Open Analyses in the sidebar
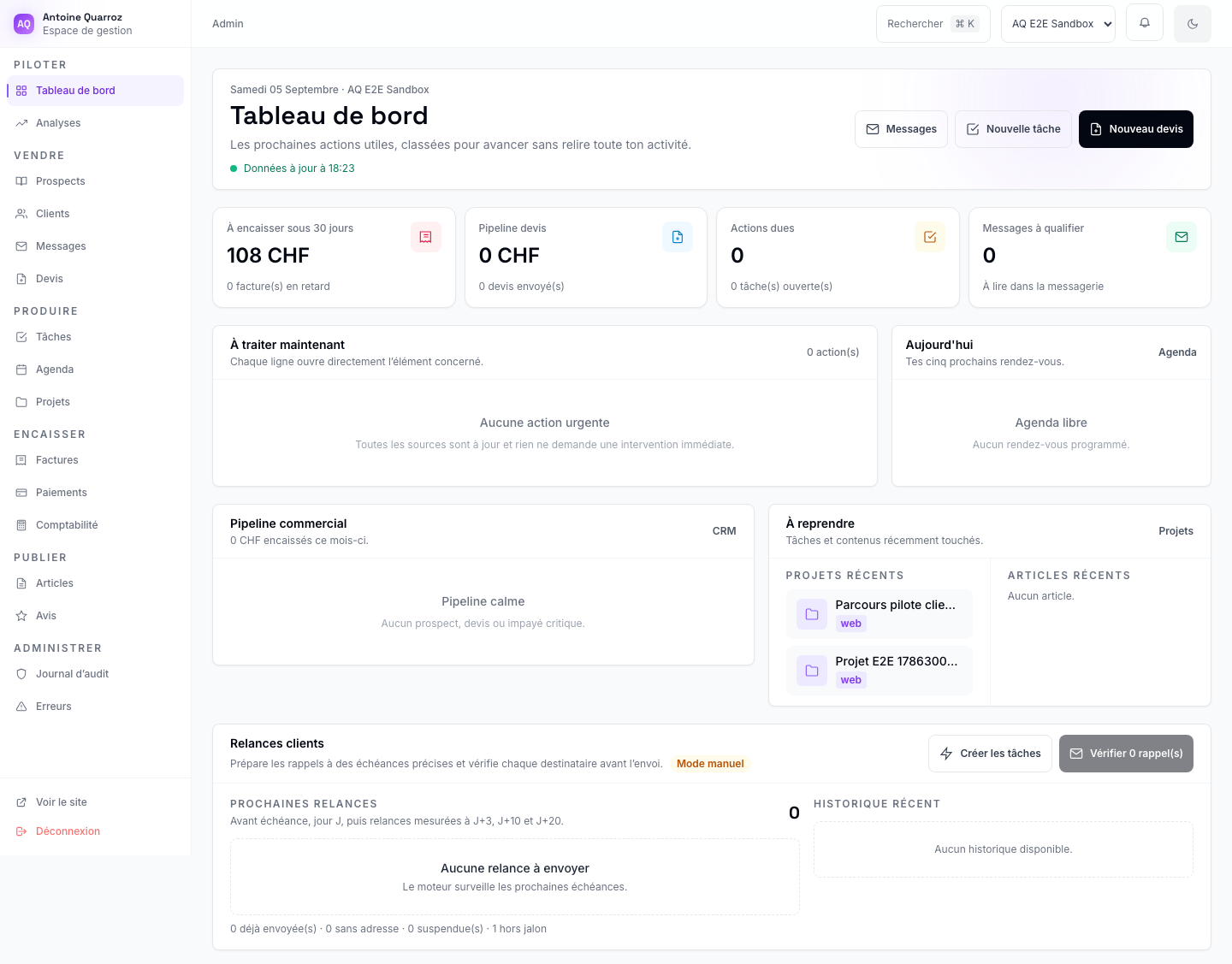Screen dimensions: 1232x964 95,123
